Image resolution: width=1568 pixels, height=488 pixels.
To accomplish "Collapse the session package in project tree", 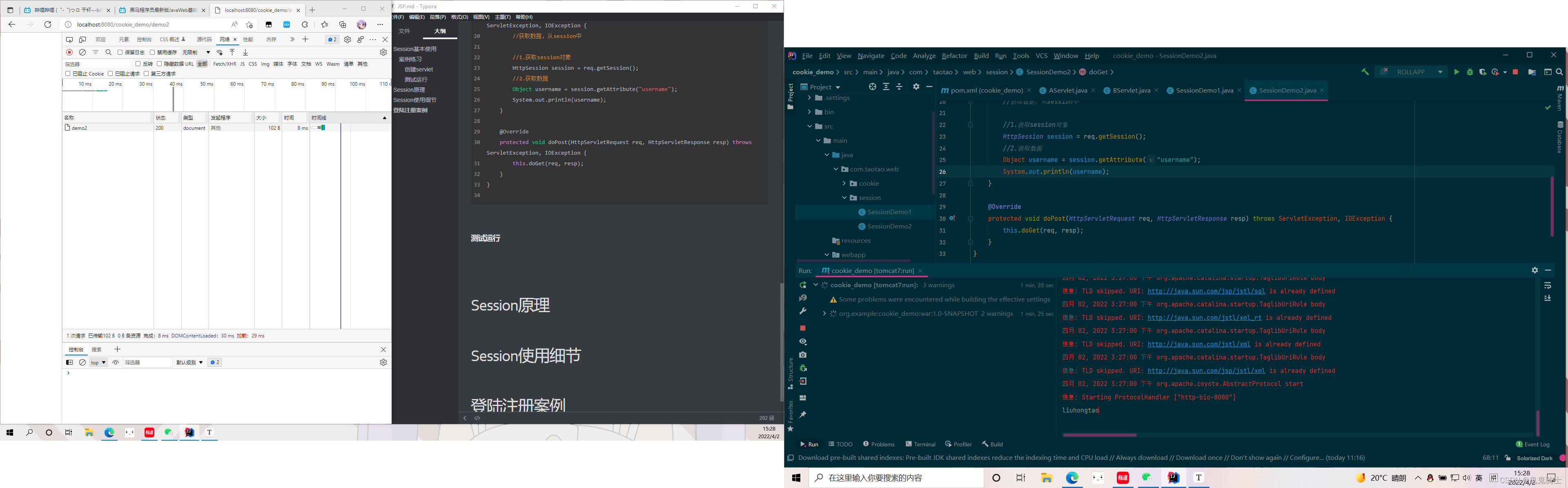I will pos(844,198).
